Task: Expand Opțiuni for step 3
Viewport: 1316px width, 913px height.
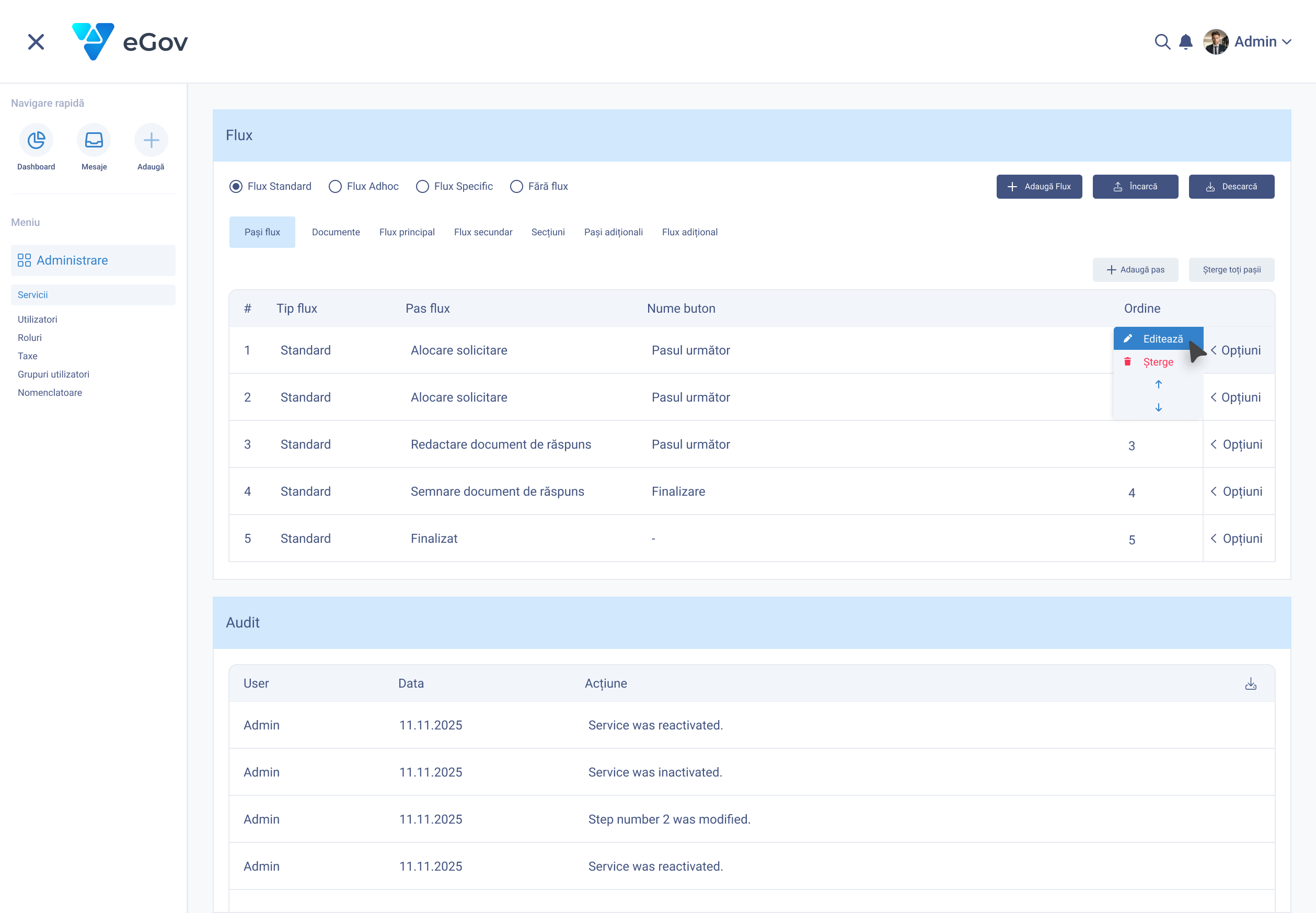Action: [1236, 444]
